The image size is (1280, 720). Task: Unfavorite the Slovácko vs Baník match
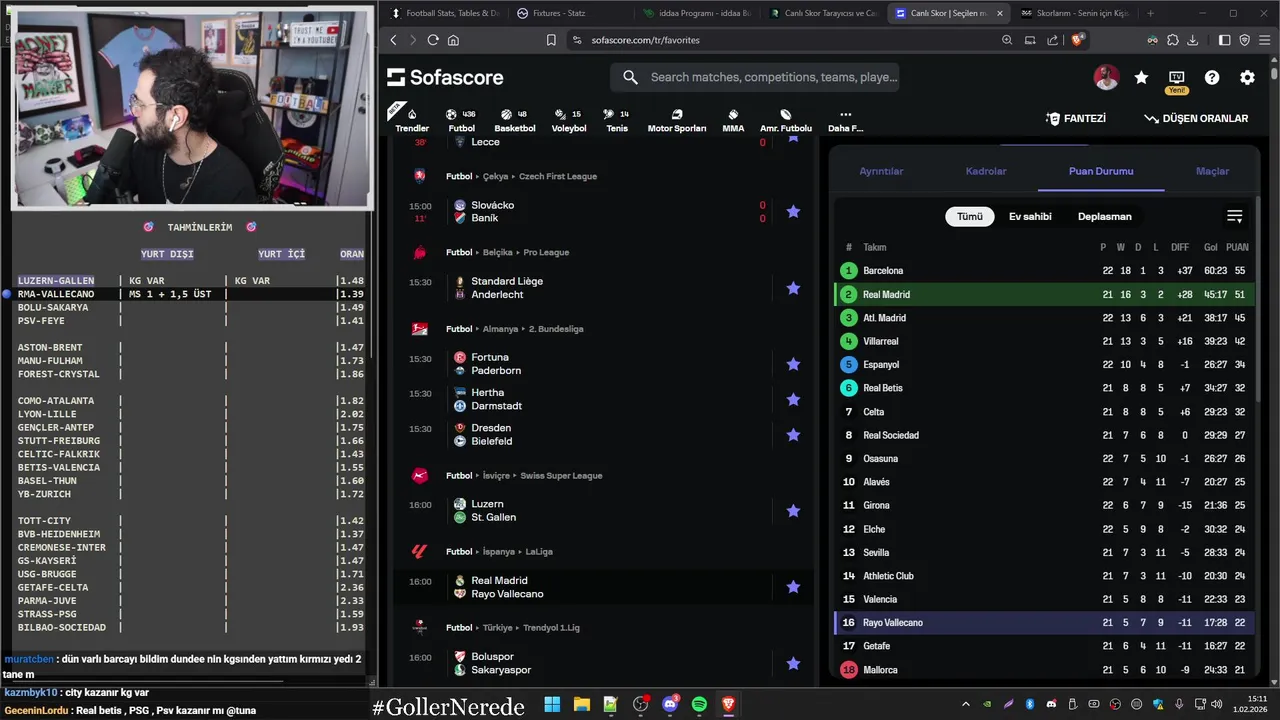793,211
